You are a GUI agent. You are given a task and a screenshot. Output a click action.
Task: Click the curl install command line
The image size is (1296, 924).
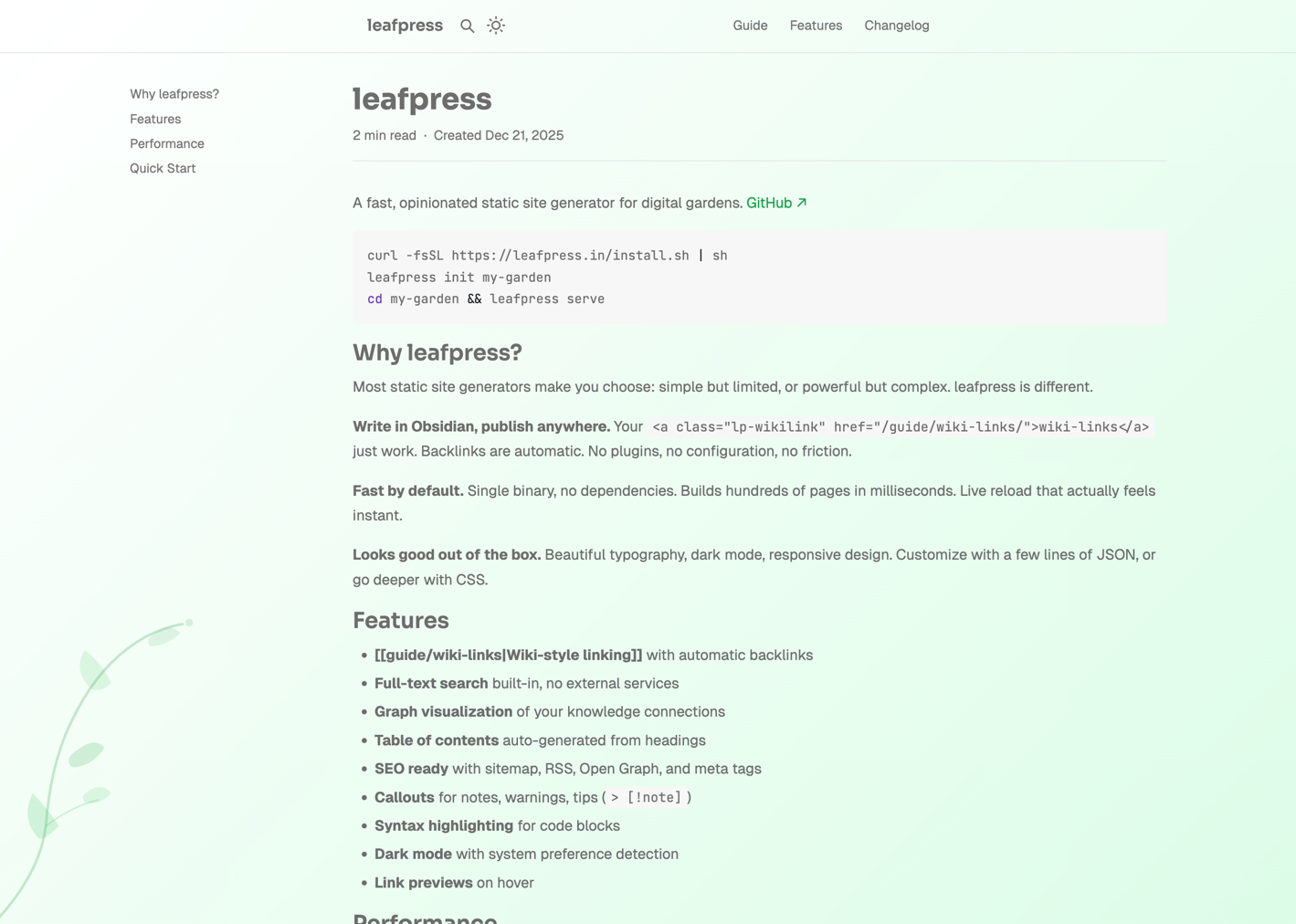[x=547, y=256]
